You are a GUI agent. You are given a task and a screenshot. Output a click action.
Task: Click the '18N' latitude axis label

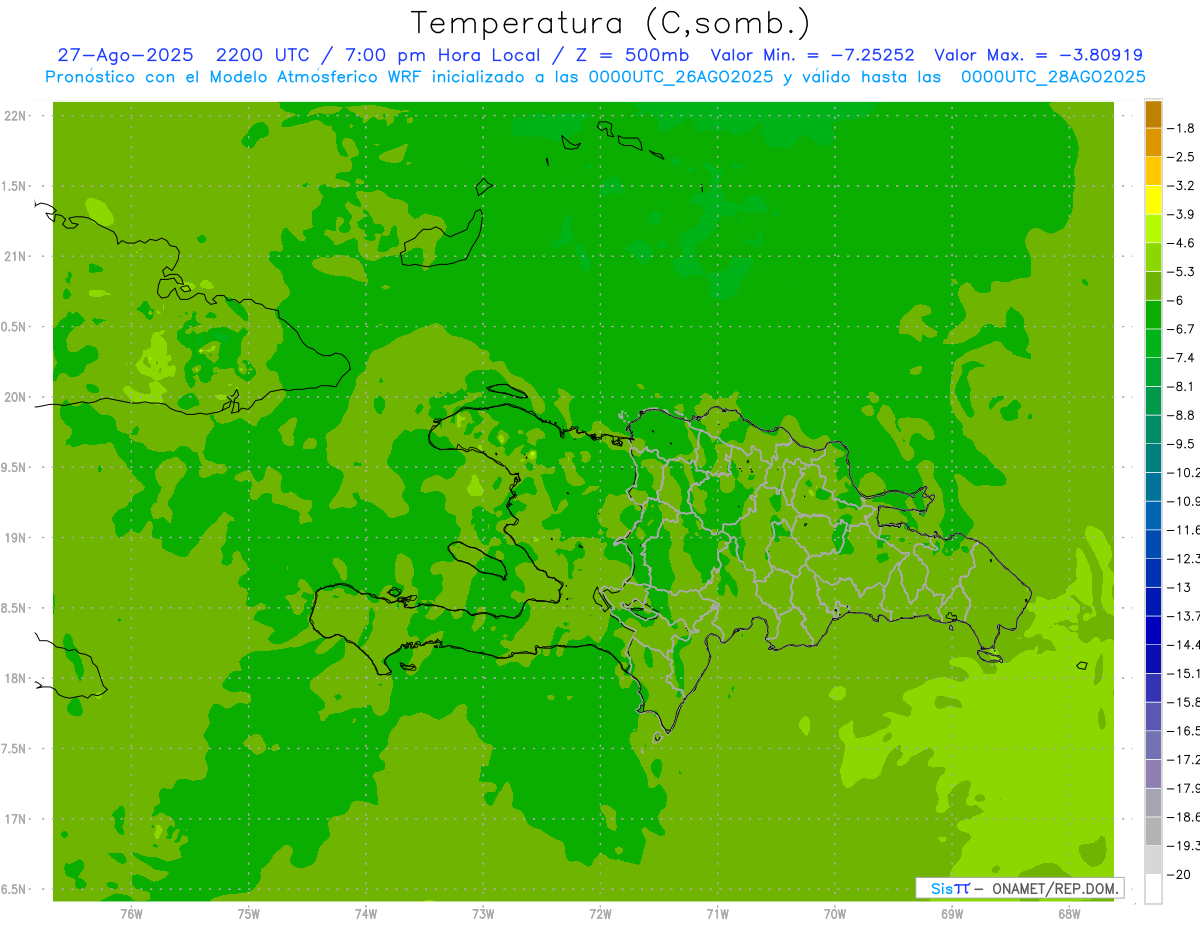(15, 678)
